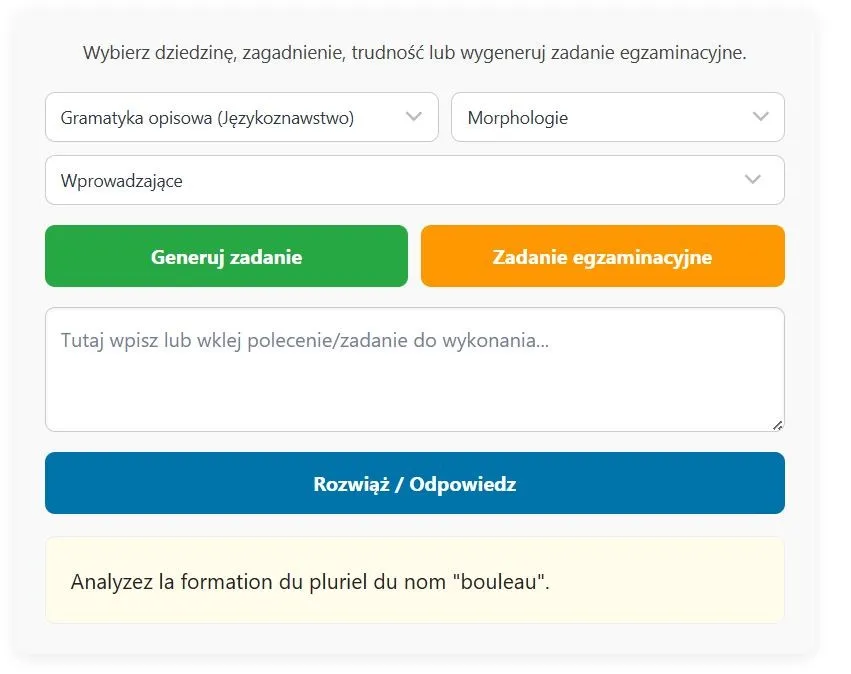Screen dimensions: 851x674
Task: Click the orange Zadanie egzaminacyjne button
Action: (x=602, y=257)
